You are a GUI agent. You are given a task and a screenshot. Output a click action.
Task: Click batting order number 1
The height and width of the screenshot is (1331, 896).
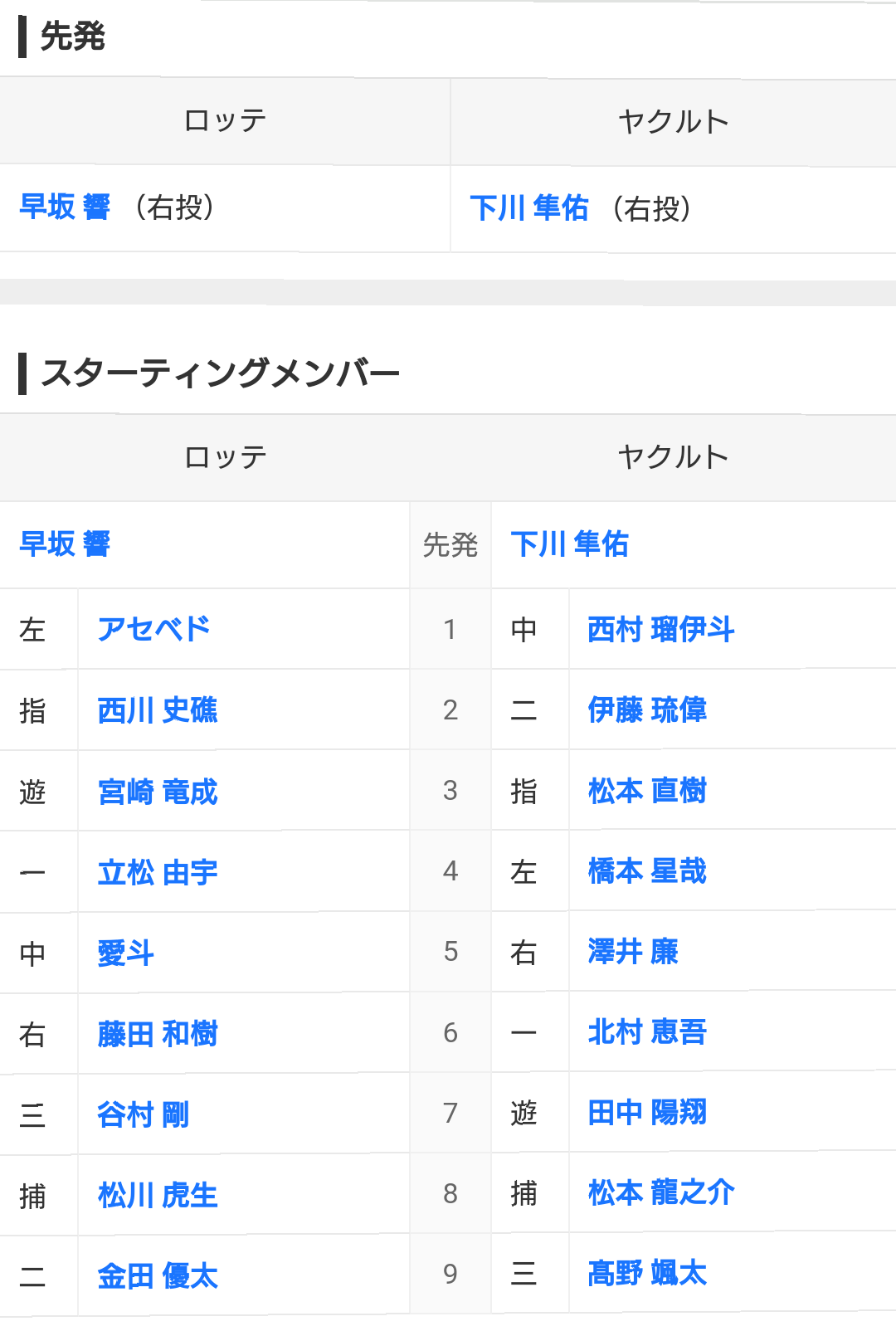pos(450,629)
